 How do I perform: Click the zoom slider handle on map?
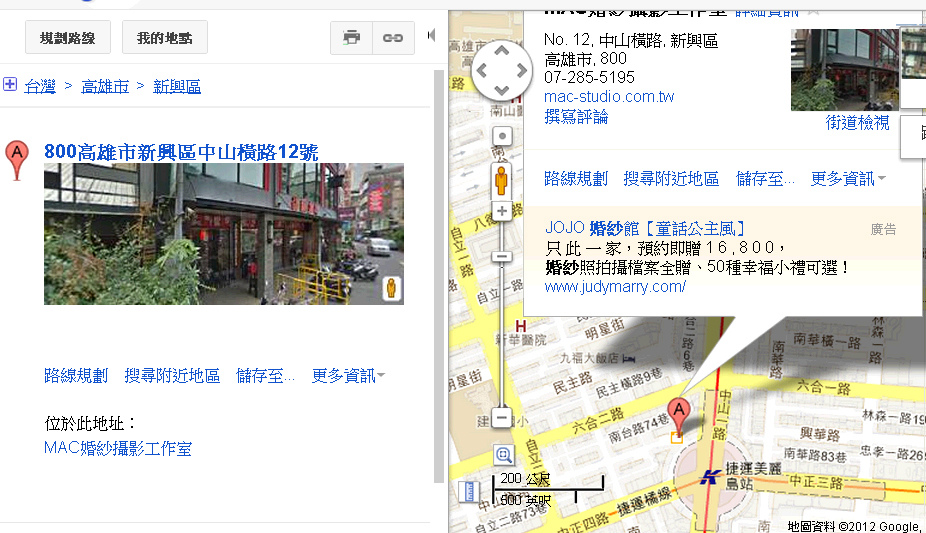click(x=502, y=257)
